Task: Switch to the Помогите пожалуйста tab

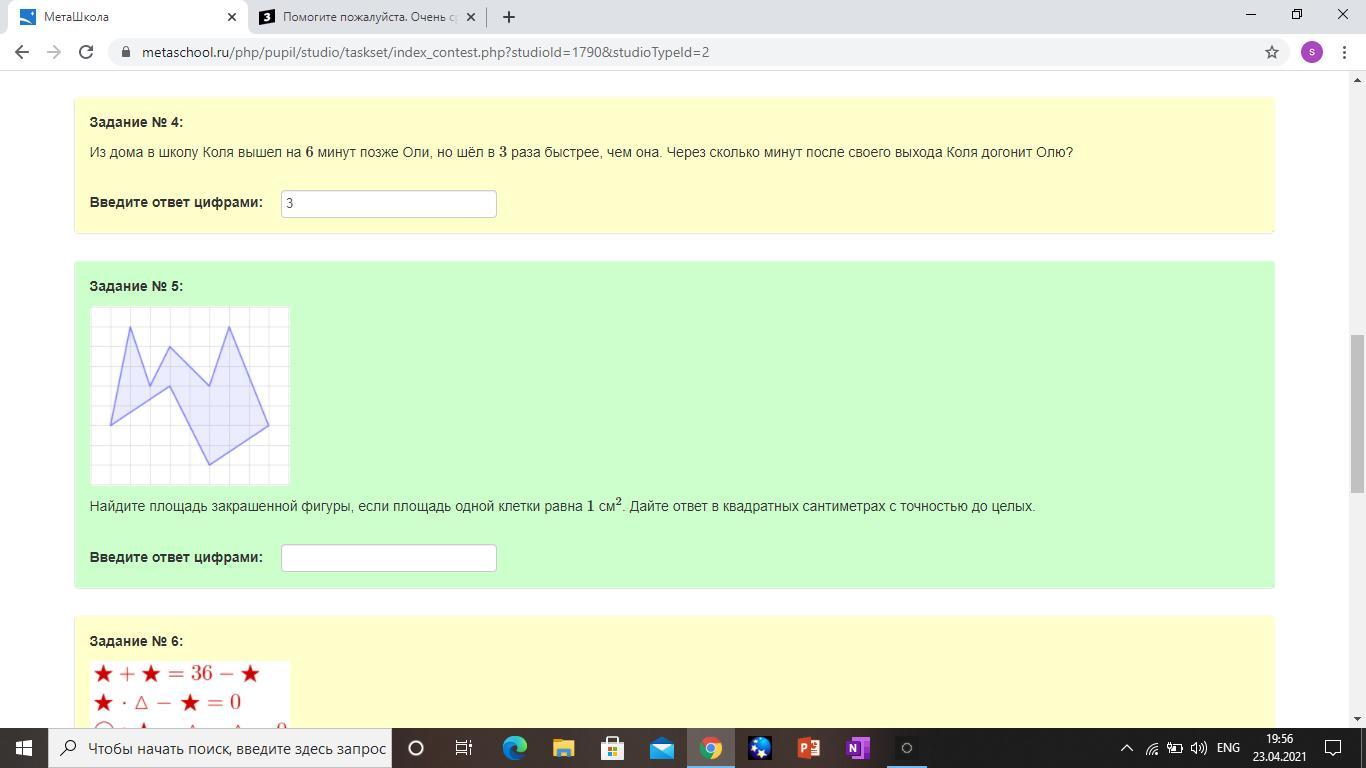Action: 367,17
